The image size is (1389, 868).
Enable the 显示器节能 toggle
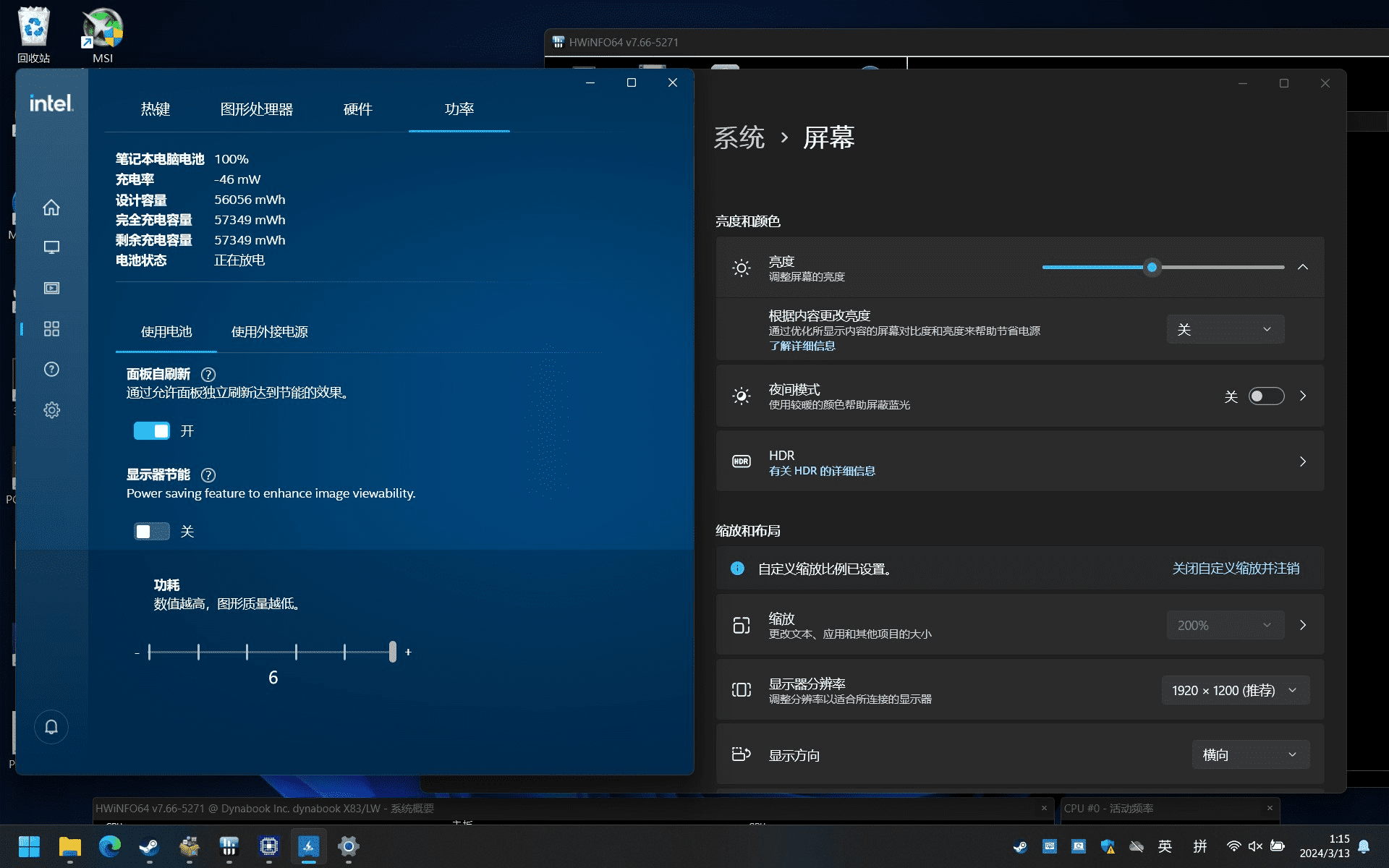152,532
